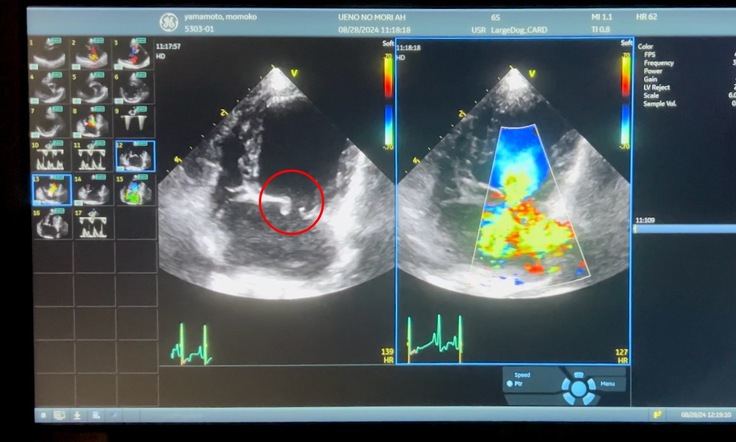Select color Doppler thumbnail number 2
Image resolution: width=736 pixels, height=442 pixels.
[x=91, y=54]
